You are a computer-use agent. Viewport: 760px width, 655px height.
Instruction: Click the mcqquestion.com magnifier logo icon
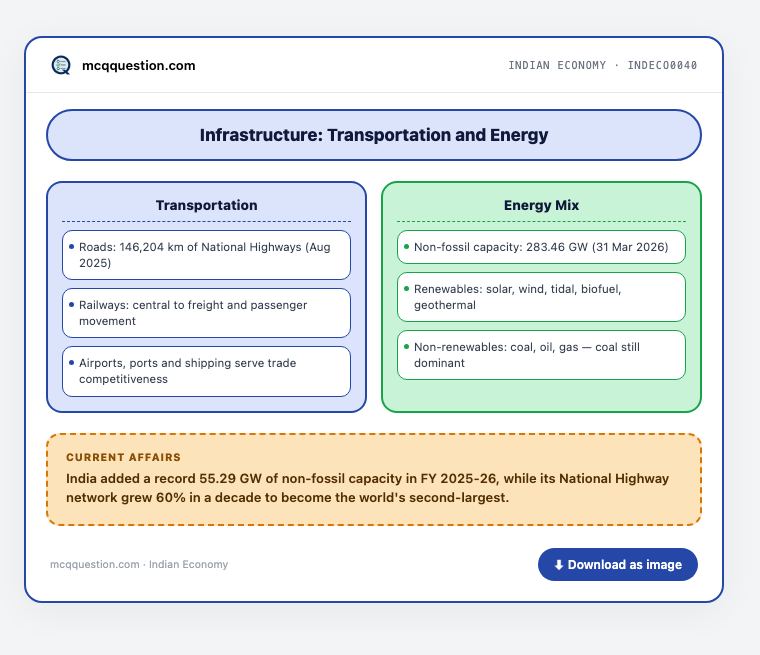pyautogui.click(x=61, y=65)
